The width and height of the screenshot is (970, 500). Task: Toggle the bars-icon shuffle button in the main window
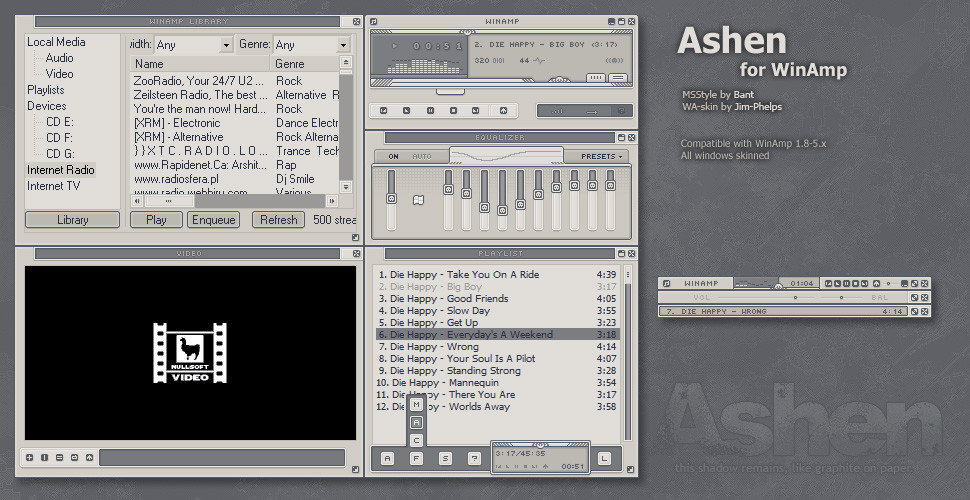[557, 111]
